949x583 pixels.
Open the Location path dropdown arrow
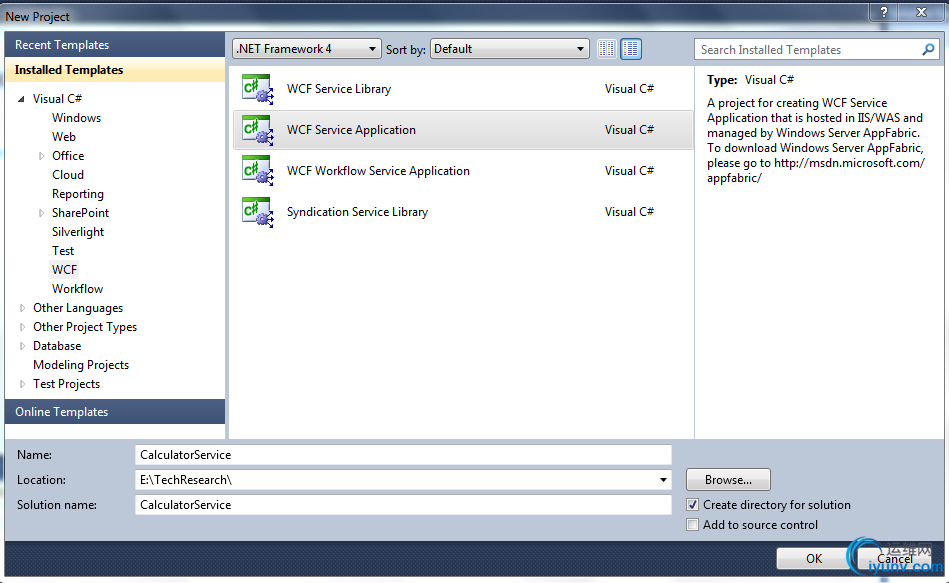point(663,480)
